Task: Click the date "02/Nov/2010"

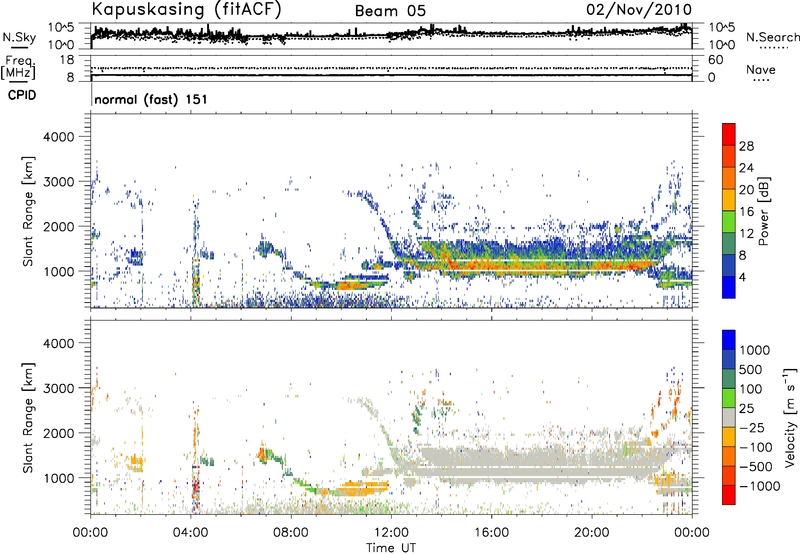Action: pos(639,9)
